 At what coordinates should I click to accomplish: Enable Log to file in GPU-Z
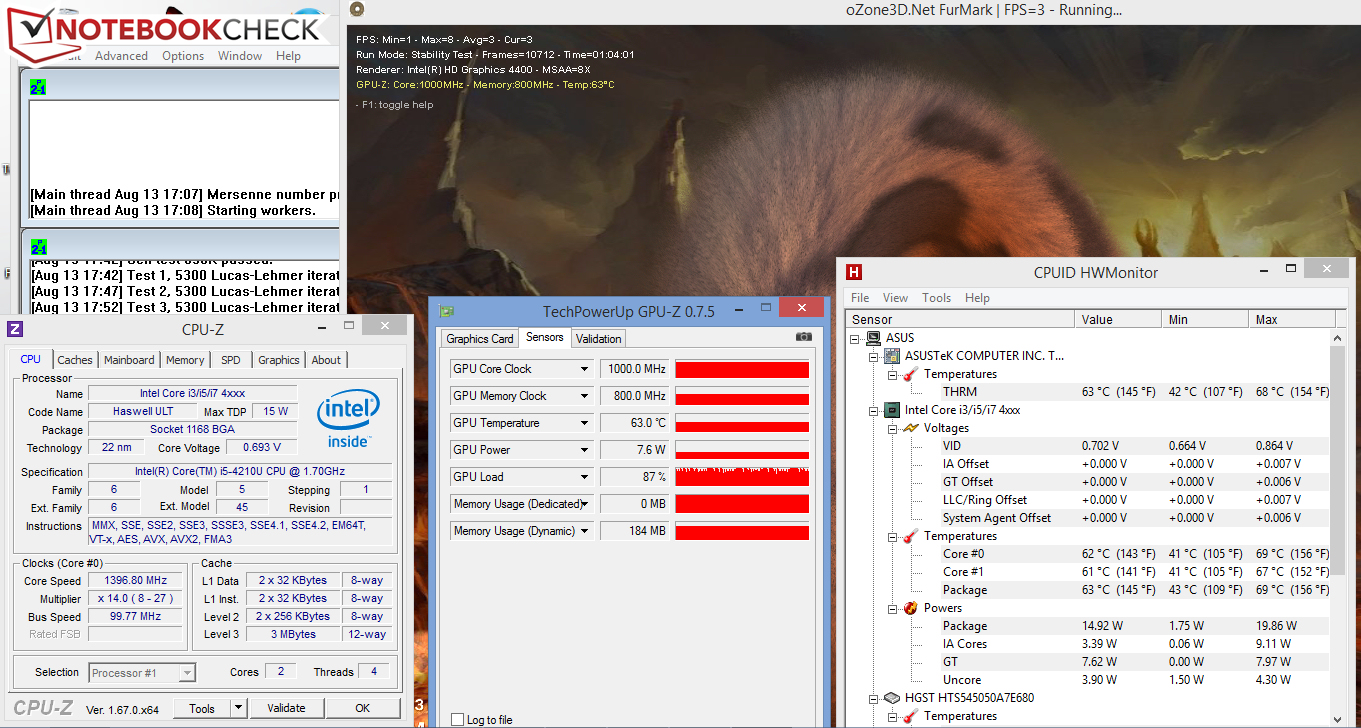[x=457, y=719]
